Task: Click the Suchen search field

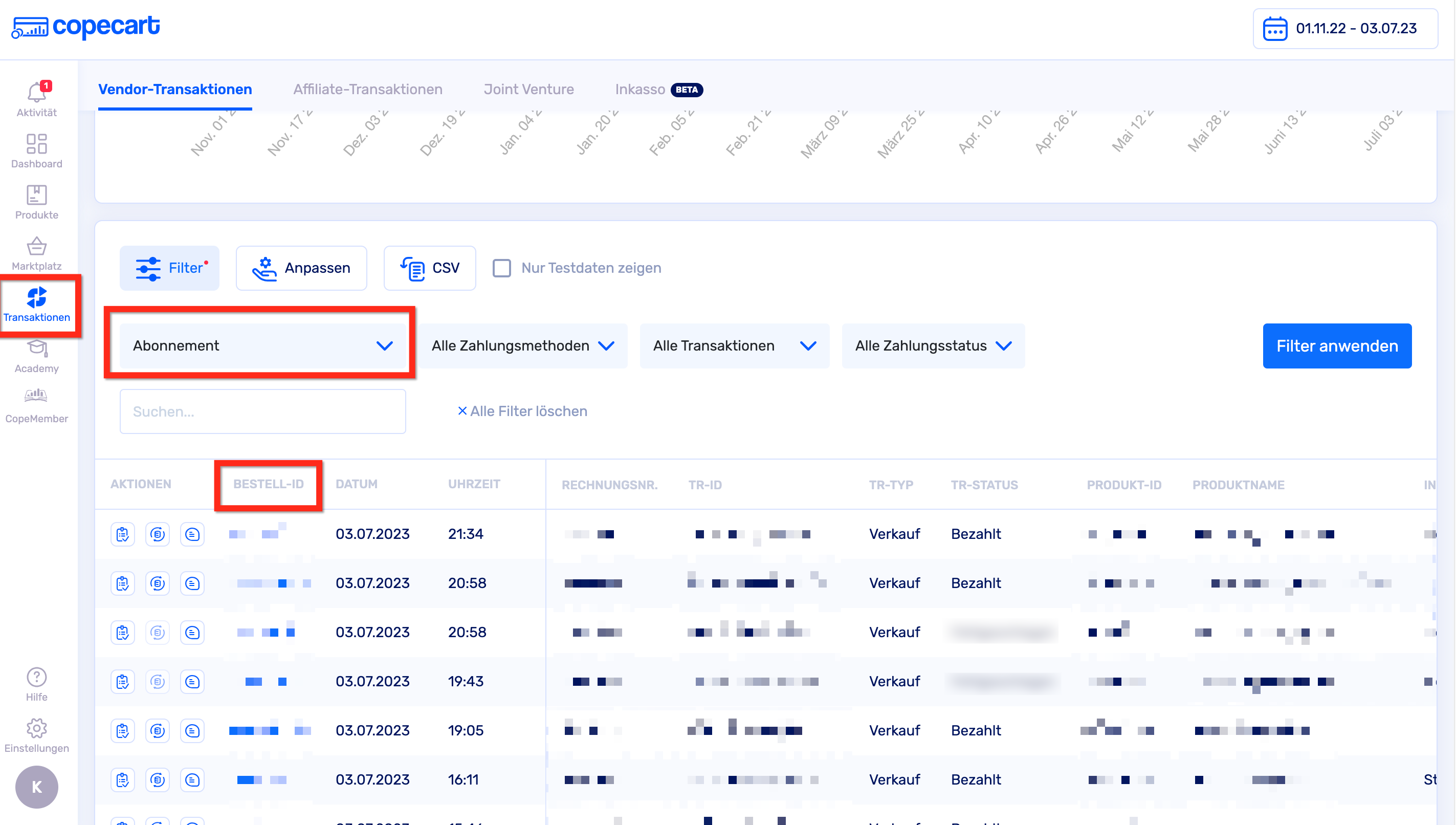Action: pyautogui.click(x=262, y=411)
